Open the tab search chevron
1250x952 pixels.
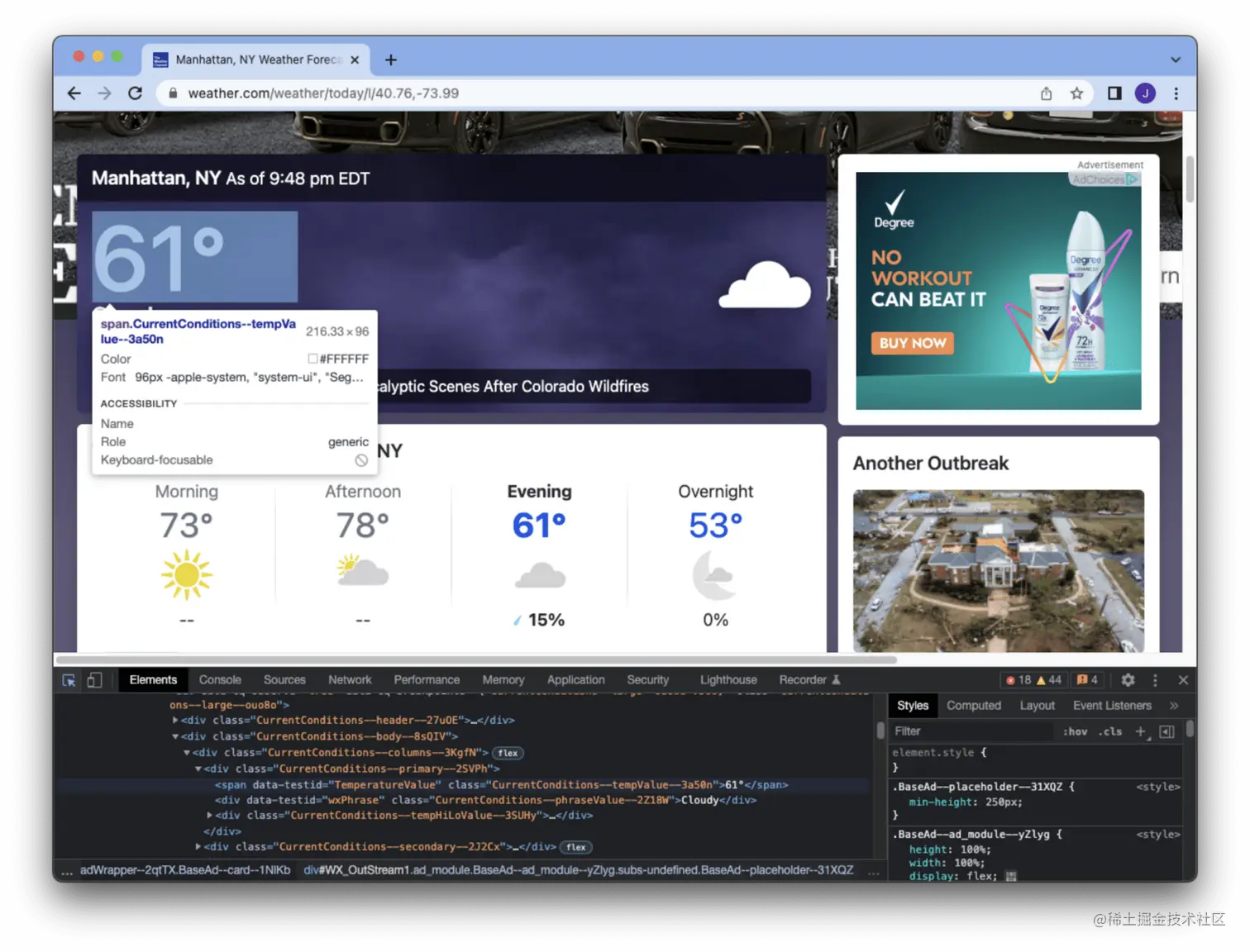coord(1175,59)
